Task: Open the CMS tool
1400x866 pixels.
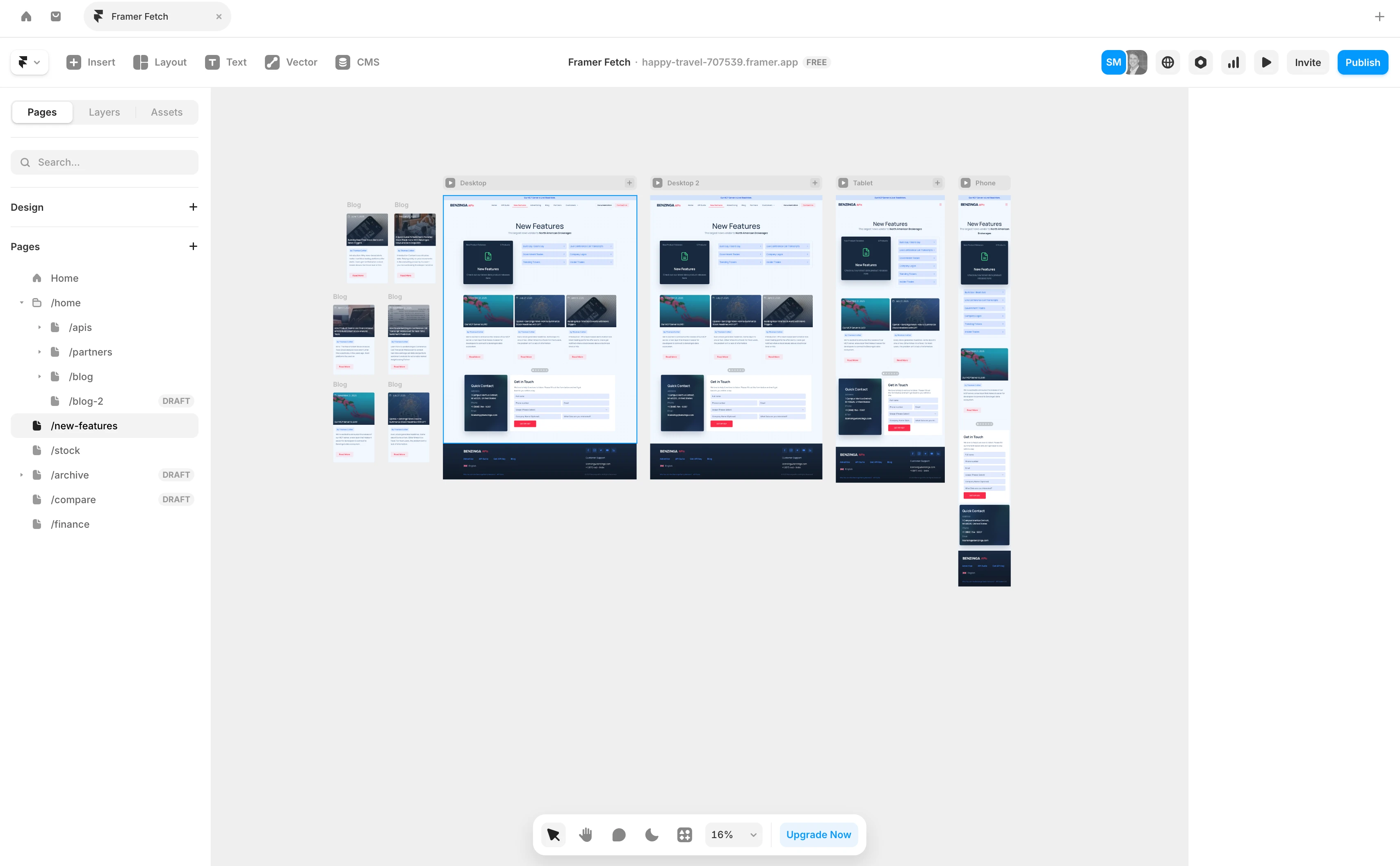Action: click(x=358, y=62)
